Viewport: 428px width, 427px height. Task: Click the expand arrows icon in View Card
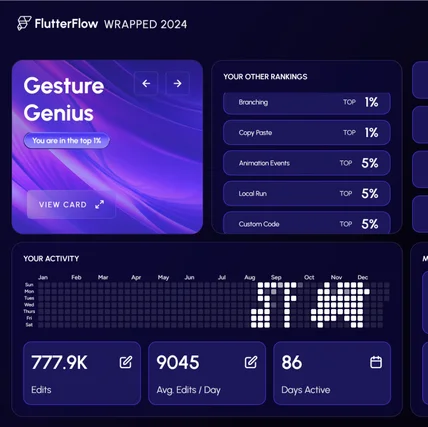coord(99,204)
